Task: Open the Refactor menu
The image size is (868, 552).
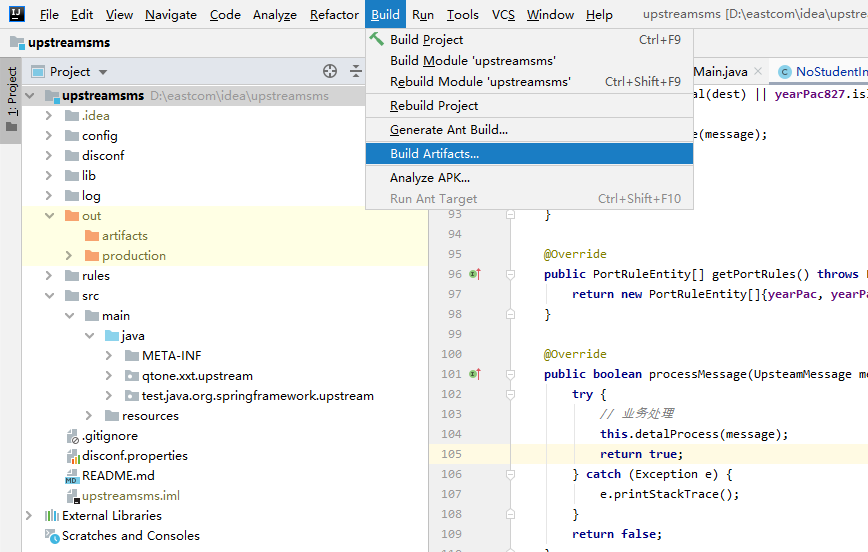Action: [334, 14]
